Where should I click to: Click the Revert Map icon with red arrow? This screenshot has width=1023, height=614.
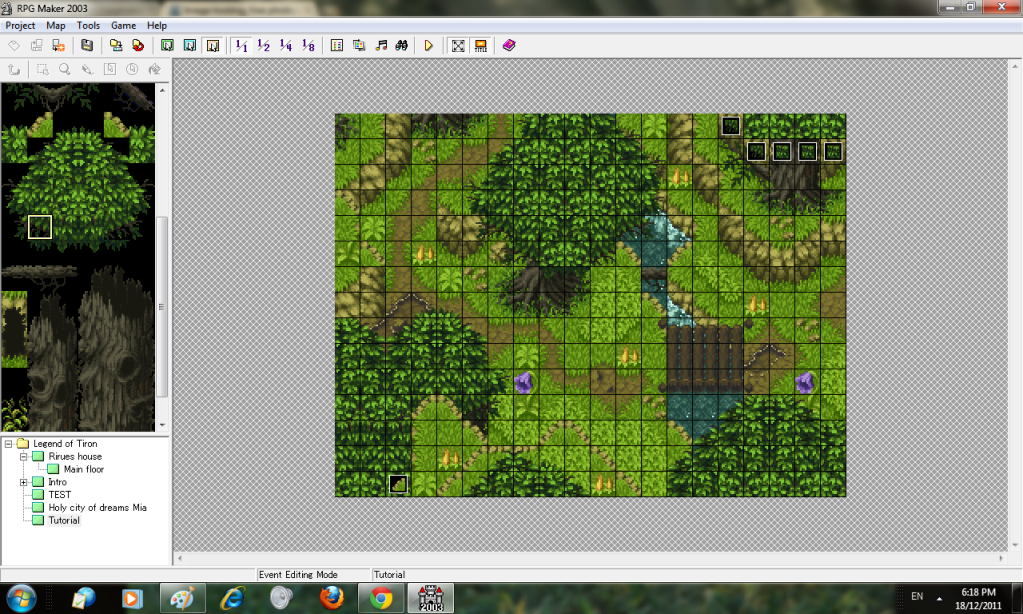tap(138, 45)
